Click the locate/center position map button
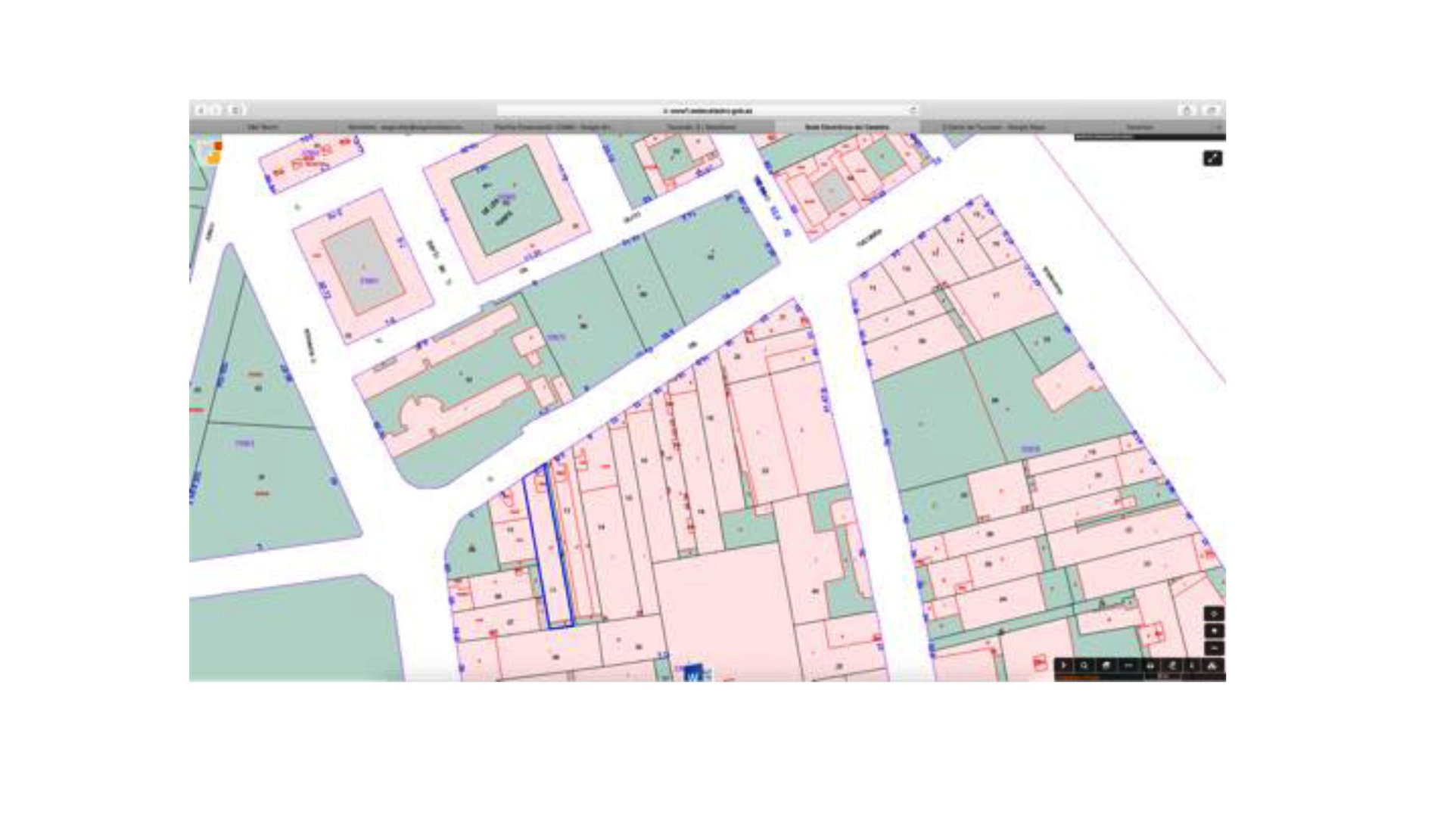 pos(1214,614)
